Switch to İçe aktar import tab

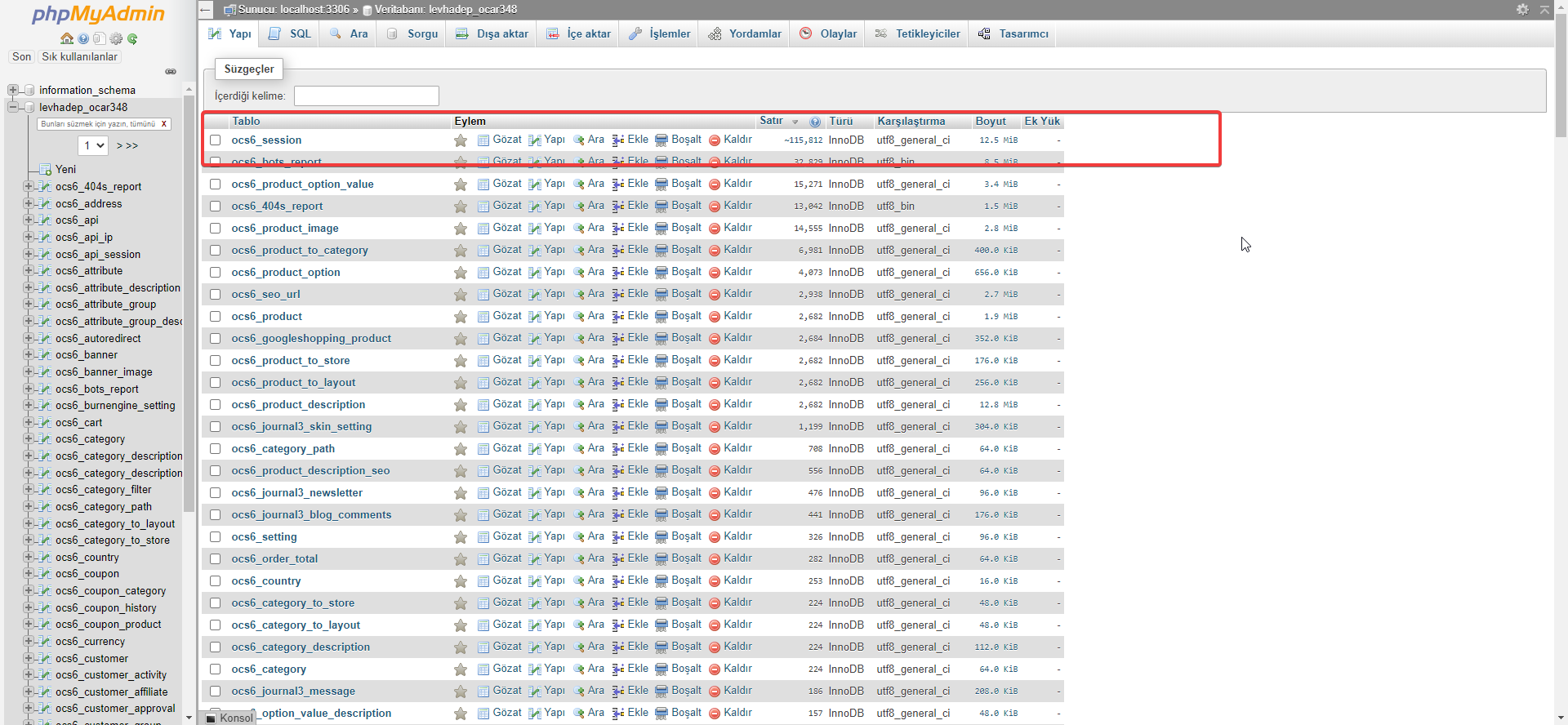(x=578, y=34)
